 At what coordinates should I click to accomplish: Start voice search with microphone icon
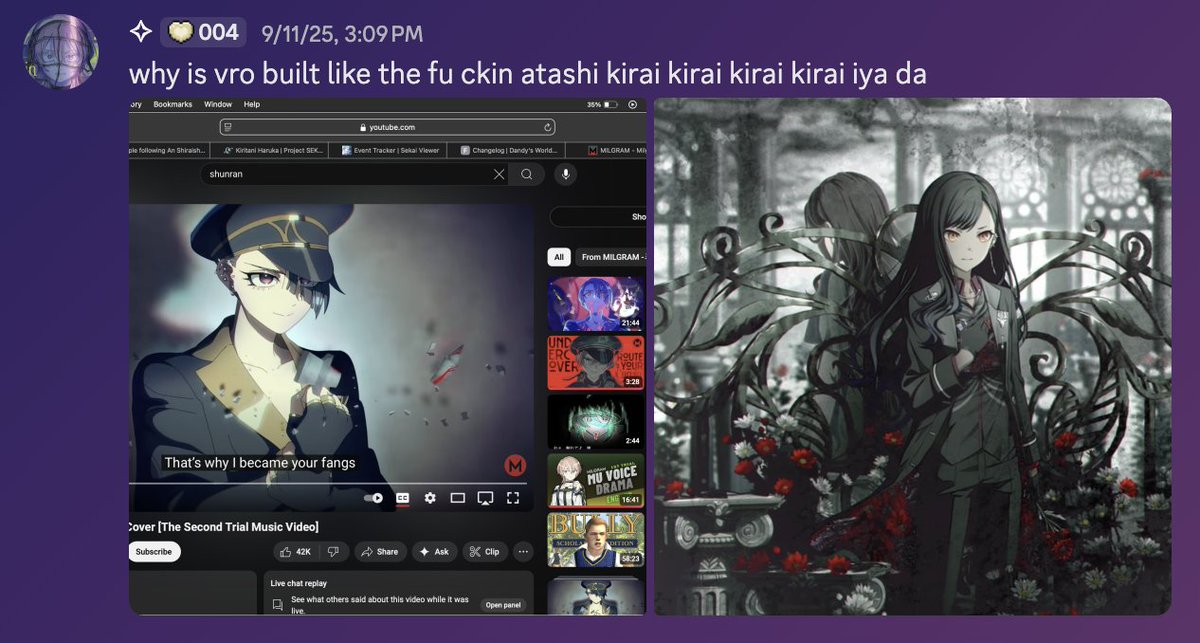[565, 174]
